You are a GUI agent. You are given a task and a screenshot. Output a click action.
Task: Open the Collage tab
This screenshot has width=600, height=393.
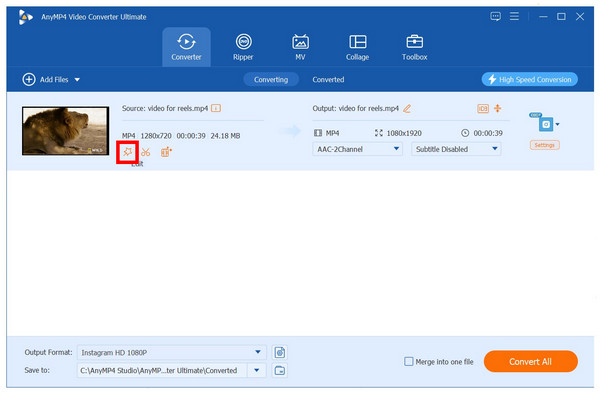point(357,47)
